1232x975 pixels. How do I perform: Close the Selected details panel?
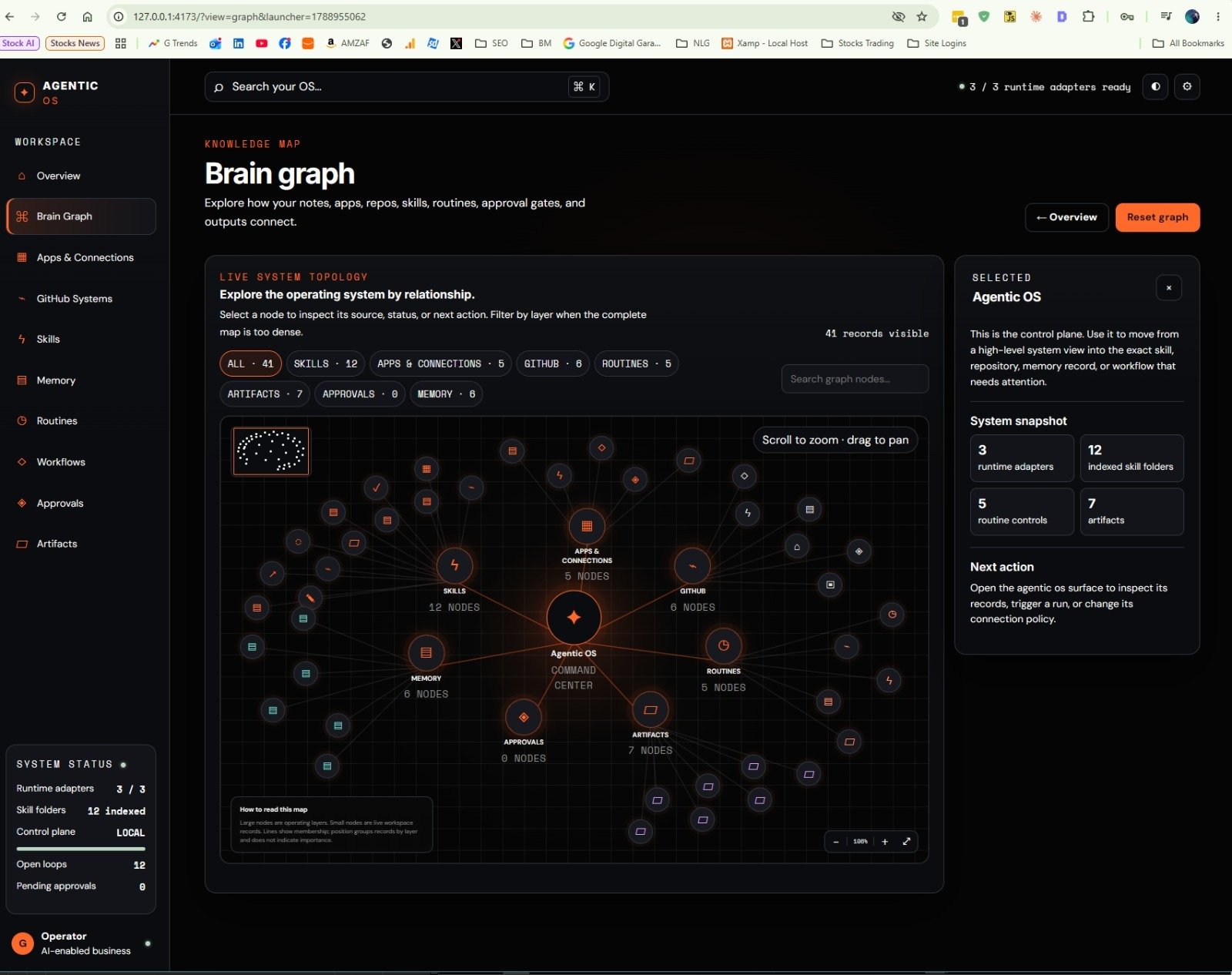[x=1169, y=288]
